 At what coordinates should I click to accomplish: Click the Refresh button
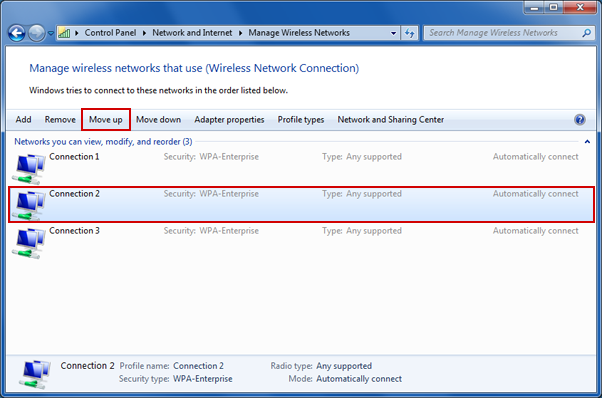tap(410, 33)
